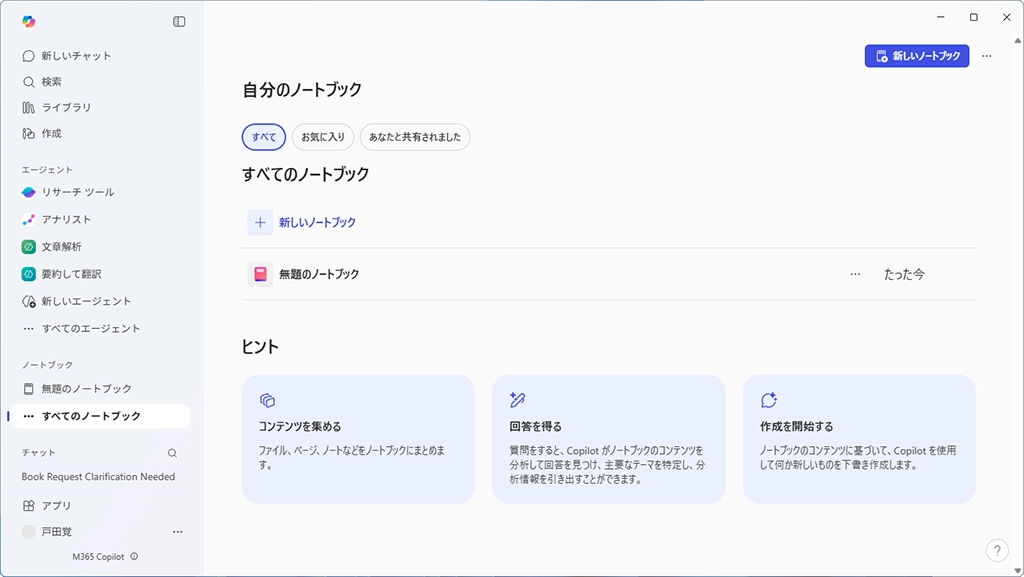Viewport: 1024px width, 577px height.
Task: Switch to the お気に入り filter tab
Action: tap(323, 137)
